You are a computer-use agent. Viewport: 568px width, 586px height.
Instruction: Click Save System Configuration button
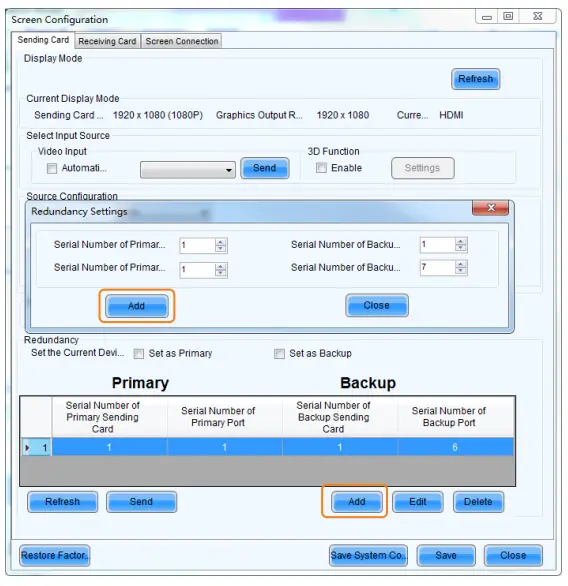tap(368, 555)
